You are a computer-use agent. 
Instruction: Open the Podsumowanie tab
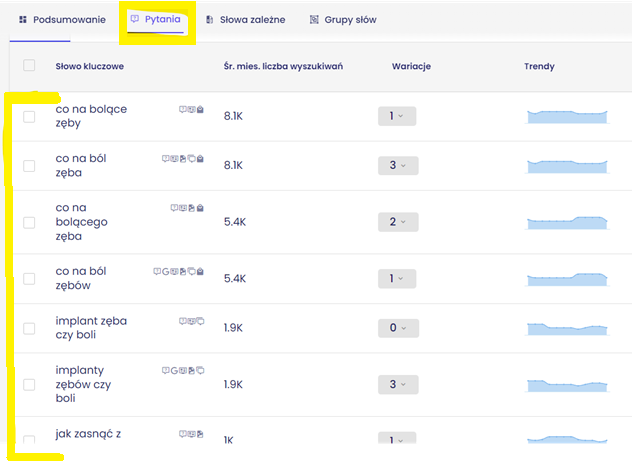tap(60, 19)
